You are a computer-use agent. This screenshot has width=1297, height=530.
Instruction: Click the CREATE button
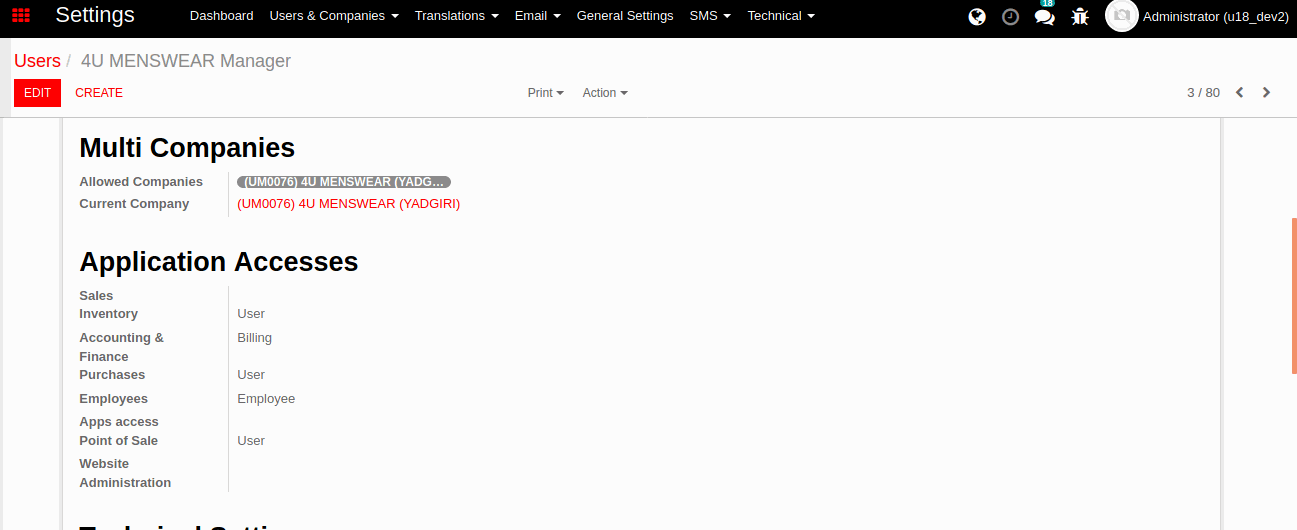pyautogui.click(x=99, y=93)
